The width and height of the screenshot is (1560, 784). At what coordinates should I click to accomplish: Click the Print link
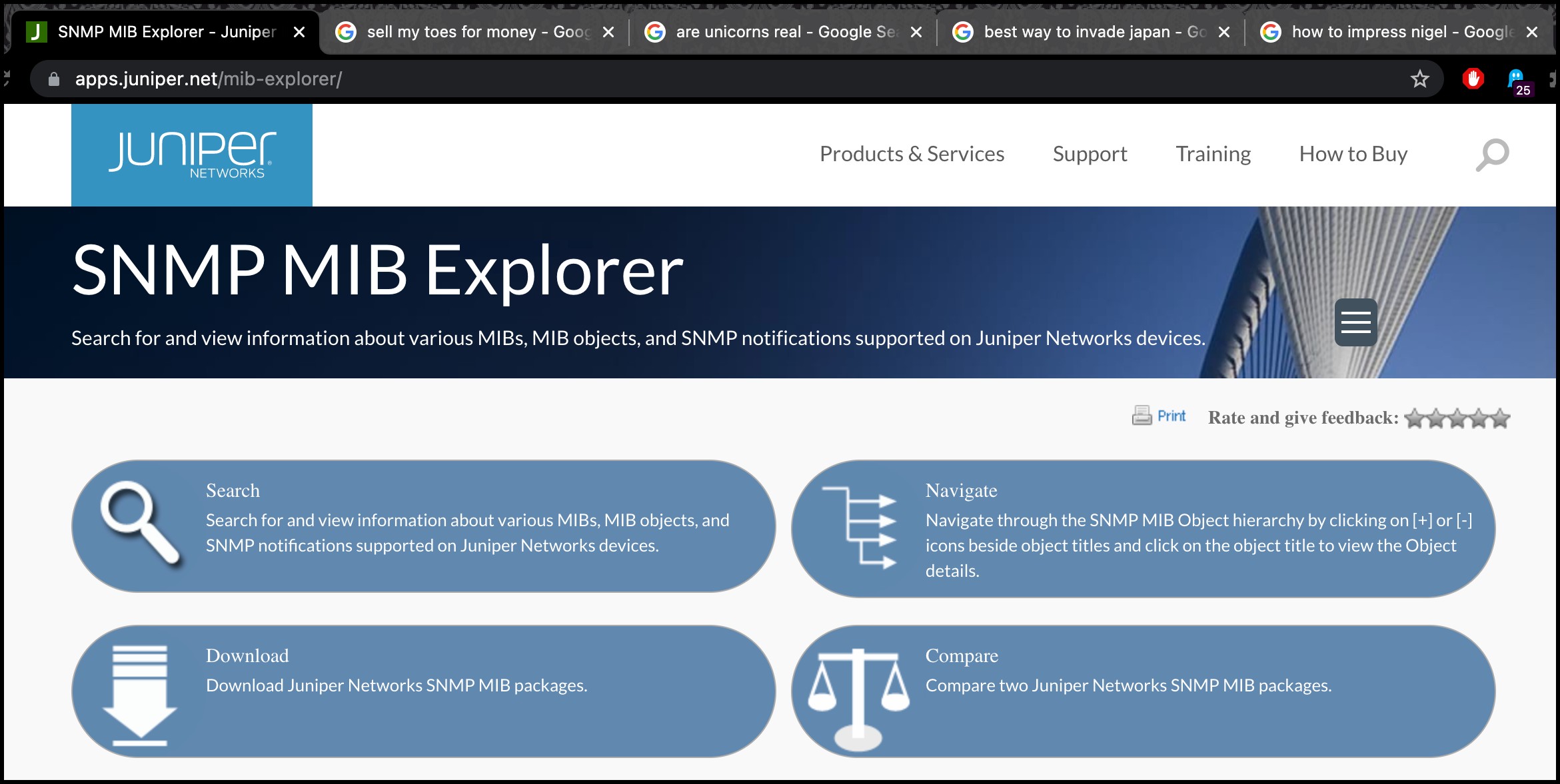[1171, 416]
